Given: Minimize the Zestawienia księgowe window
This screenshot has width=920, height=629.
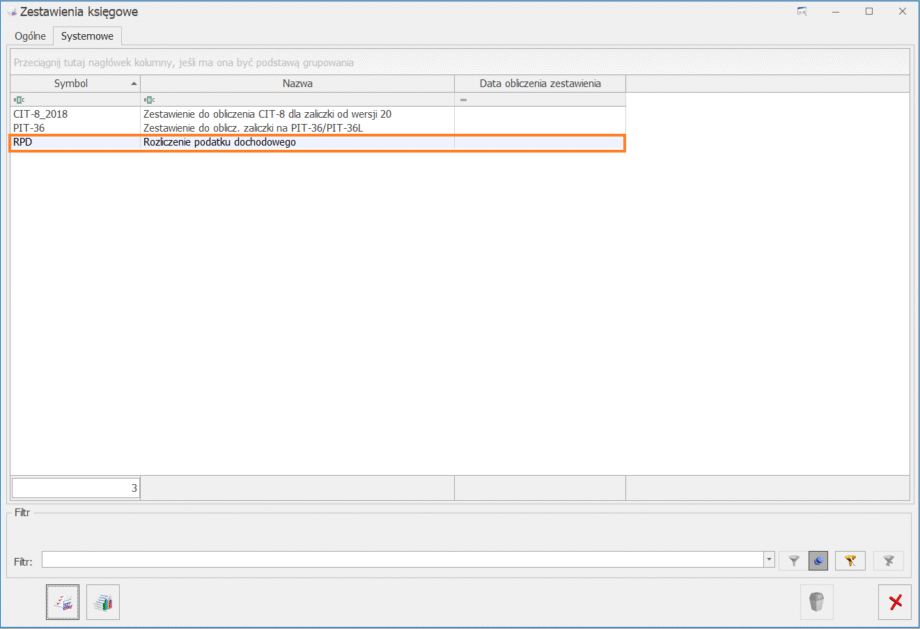Looking at the screenshot, I should [836, 11].
